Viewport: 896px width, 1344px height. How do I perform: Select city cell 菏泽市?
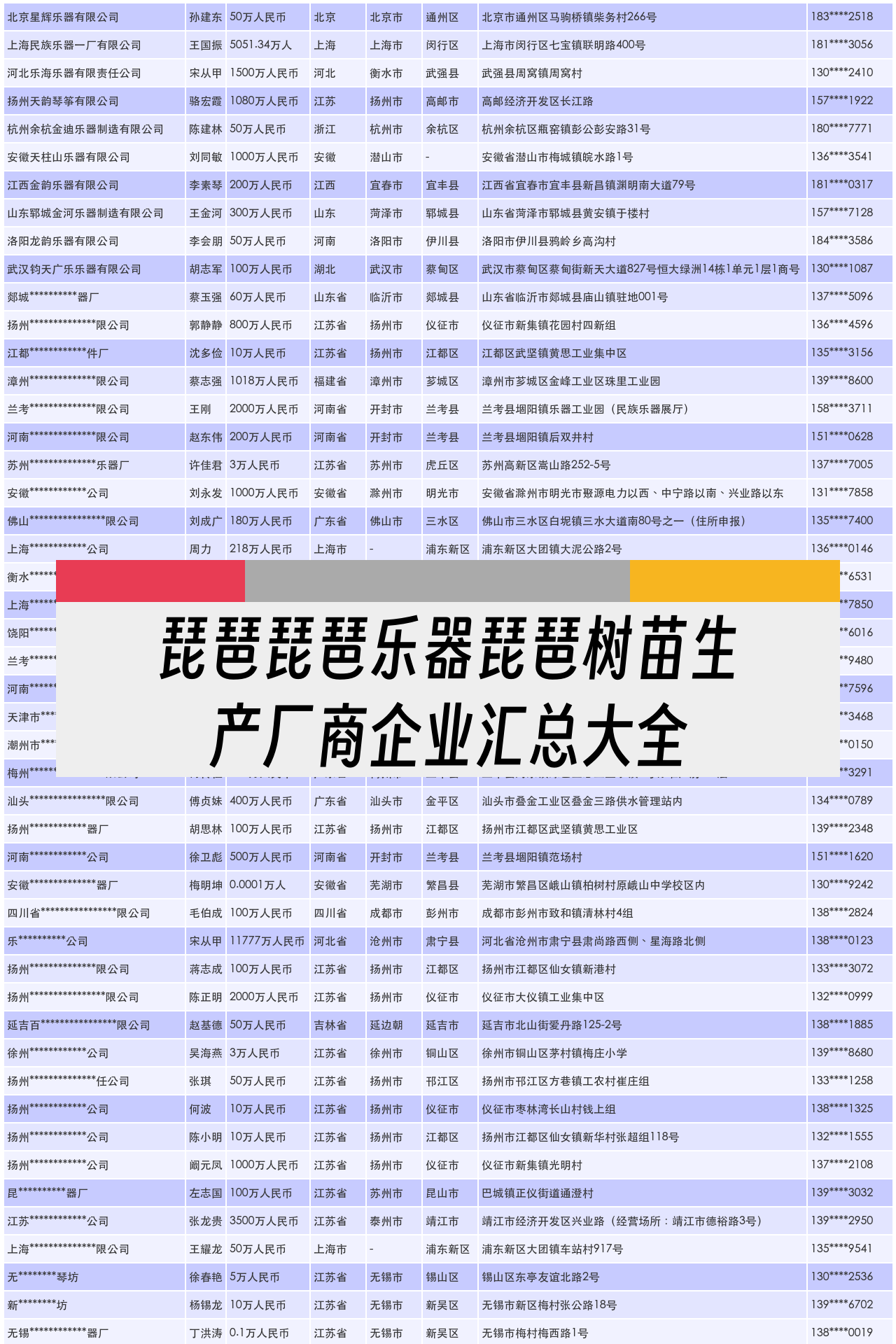coord(386,213)
